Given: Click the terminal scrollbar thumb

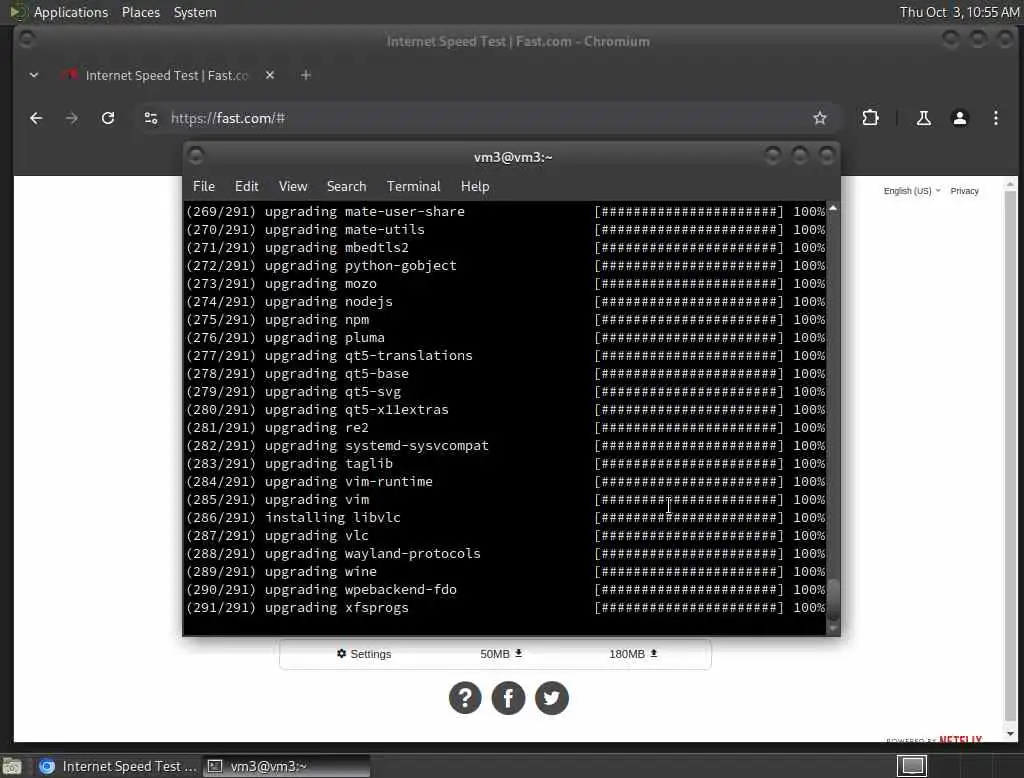Looking at the screenshot, I should click(x=833, y=599).
